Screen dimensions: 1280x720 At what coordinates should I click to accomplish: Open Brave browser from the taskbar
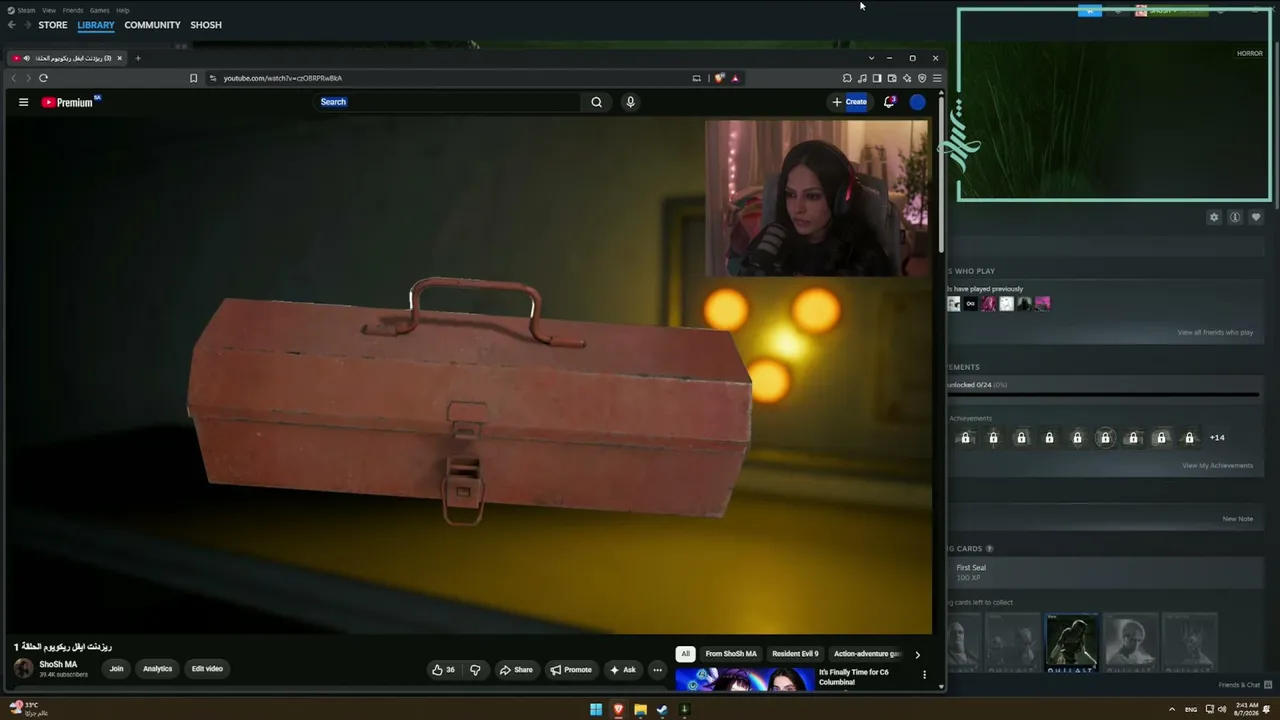pyautogui.click(x=618, y=710)
